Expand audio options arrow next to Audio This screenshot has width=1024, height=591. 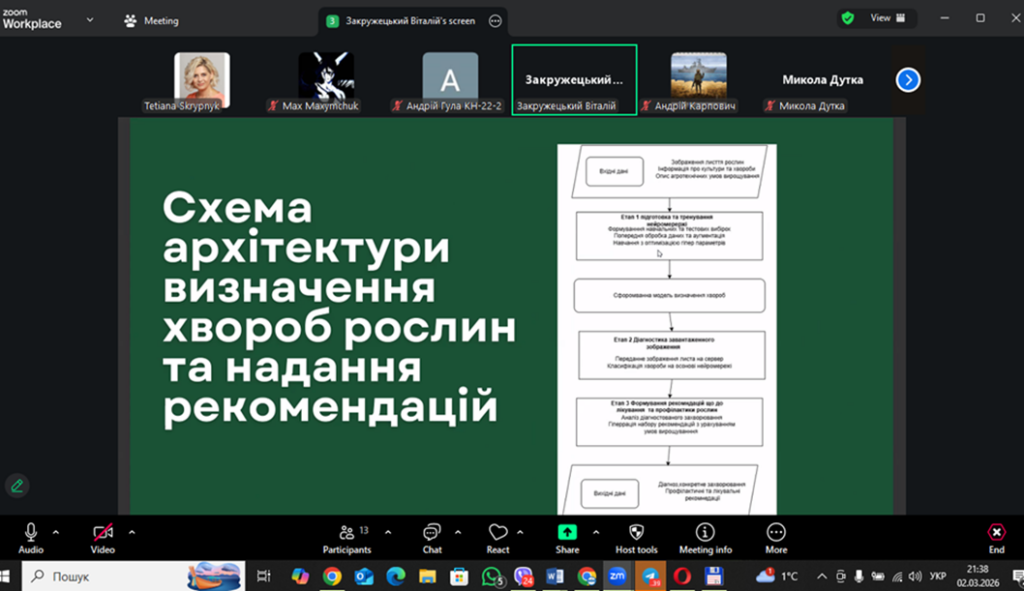(56, 532)
